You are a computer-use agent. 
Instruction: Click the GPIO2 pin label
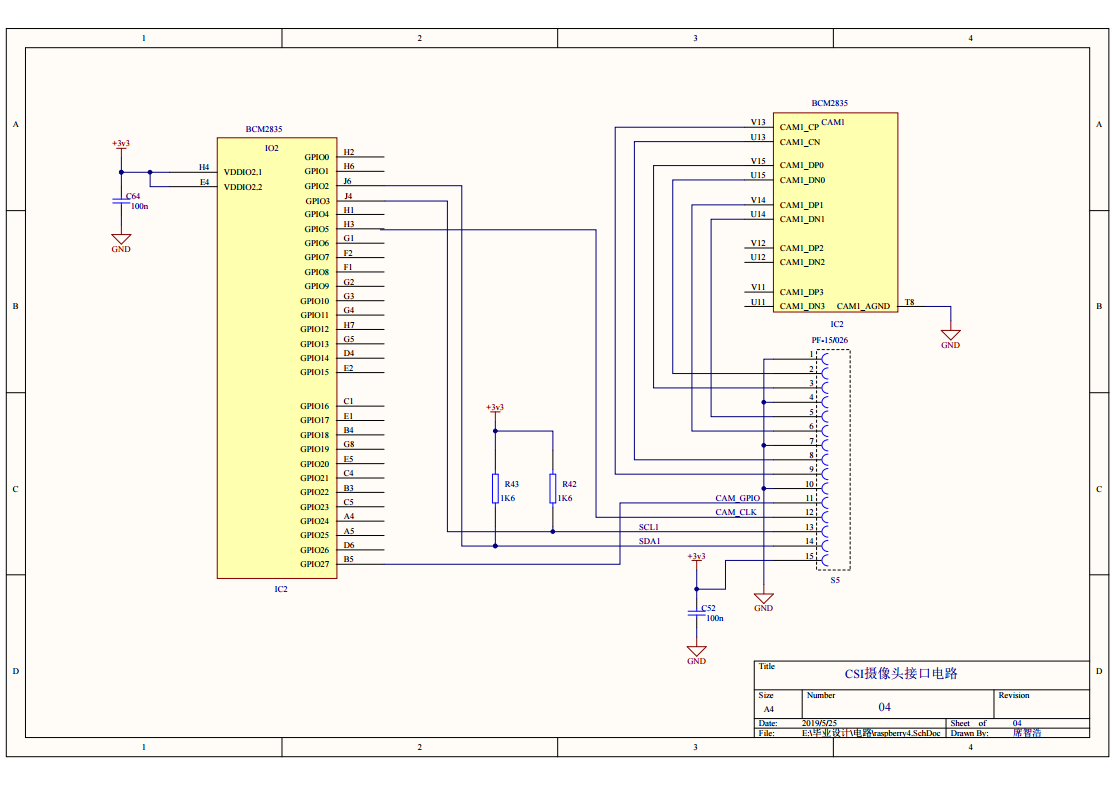317,187
